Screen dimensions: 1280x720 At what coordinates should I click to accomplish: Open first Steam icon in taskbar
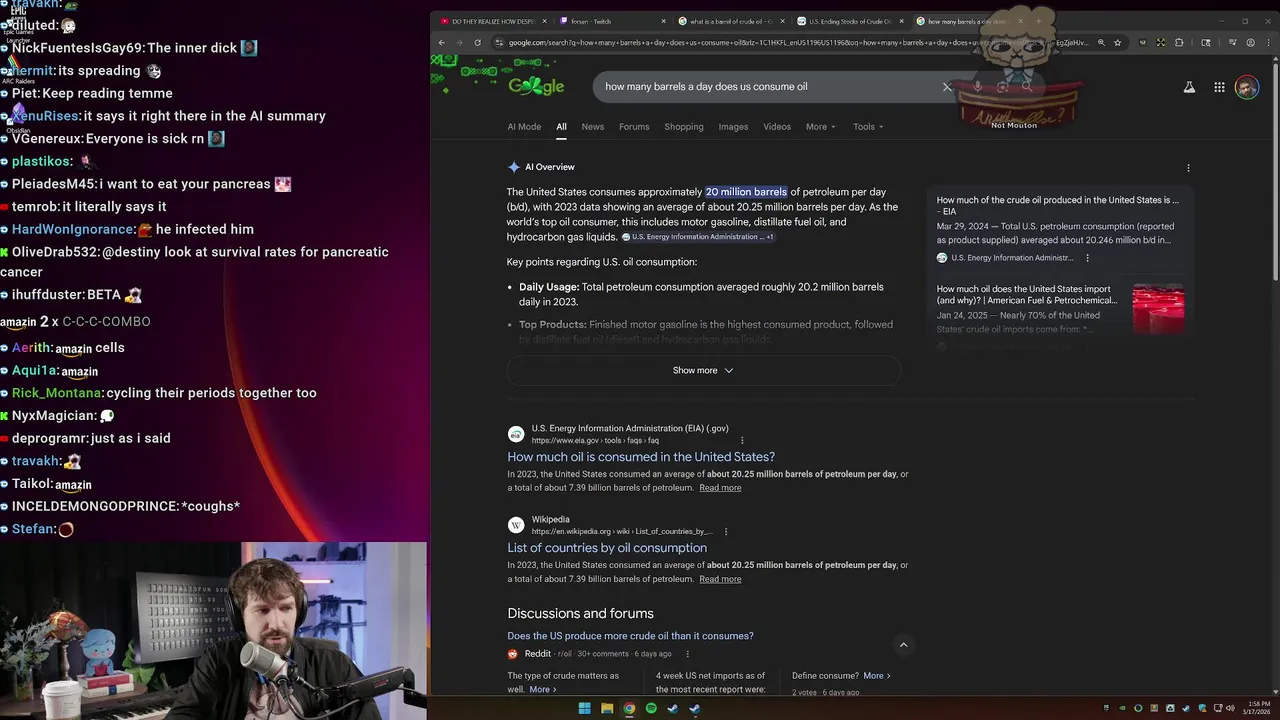[x=673, y=709]
